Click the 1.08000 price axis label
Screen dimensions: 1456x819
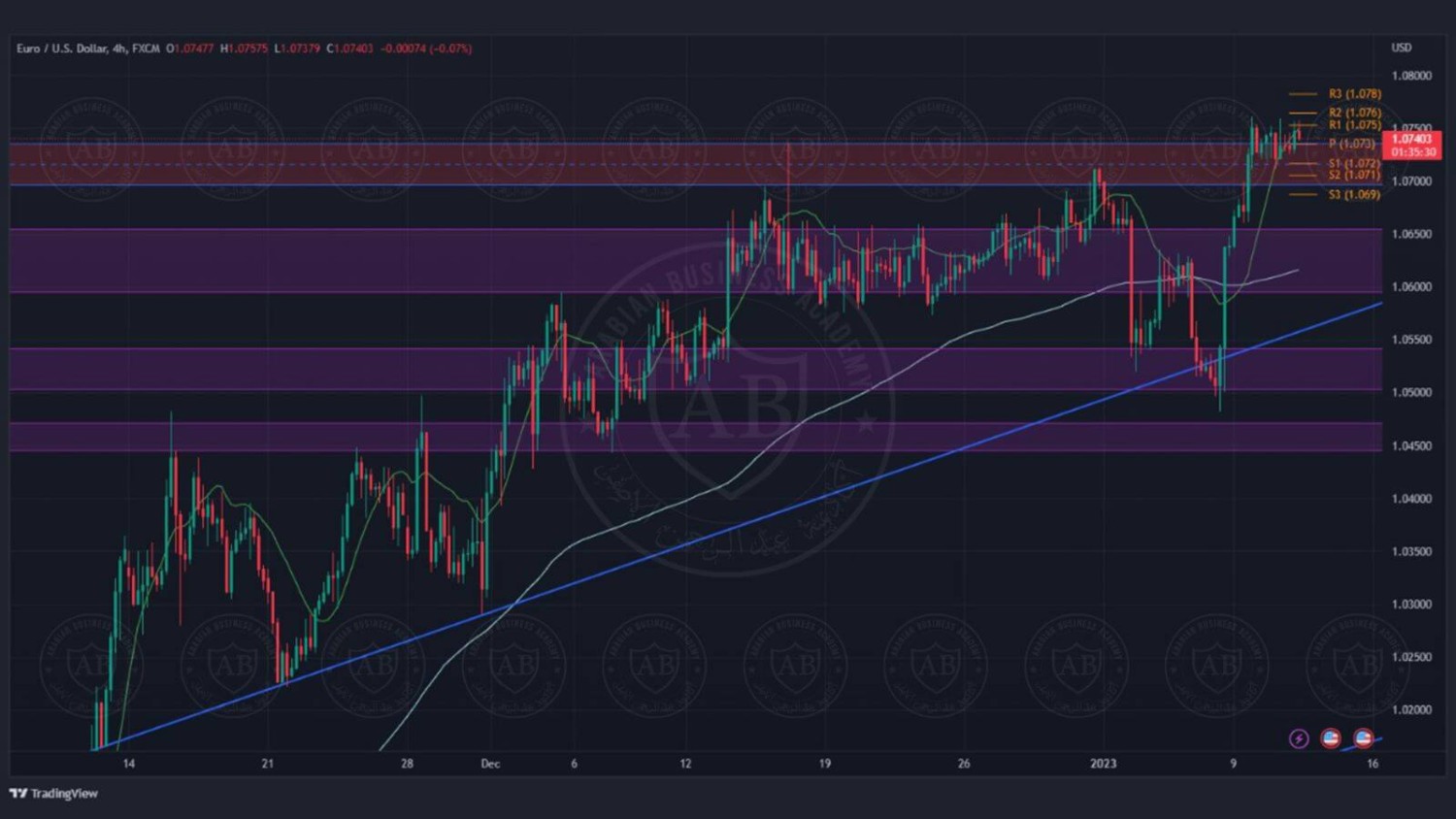[x=1411, y=76]
